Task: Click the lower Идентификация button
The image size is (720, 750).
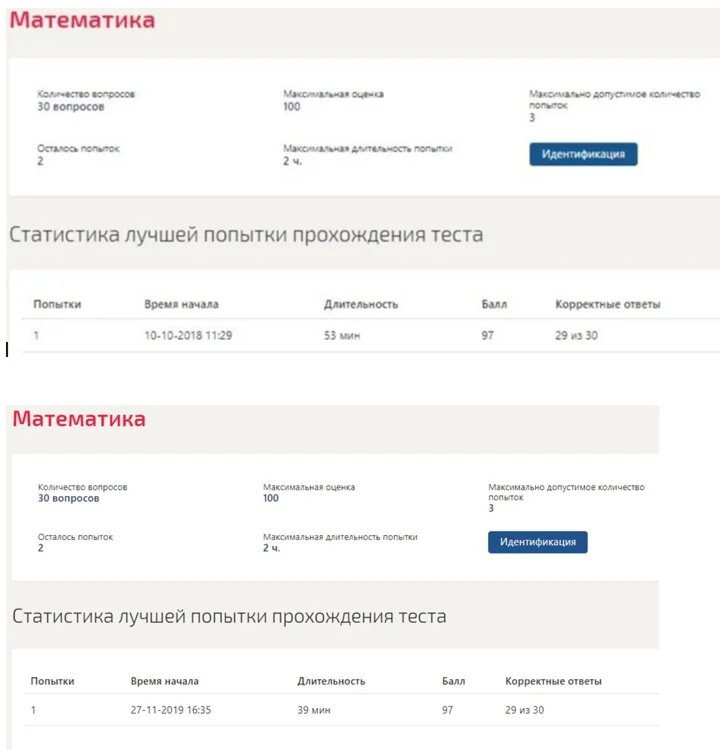Action: 538,542
